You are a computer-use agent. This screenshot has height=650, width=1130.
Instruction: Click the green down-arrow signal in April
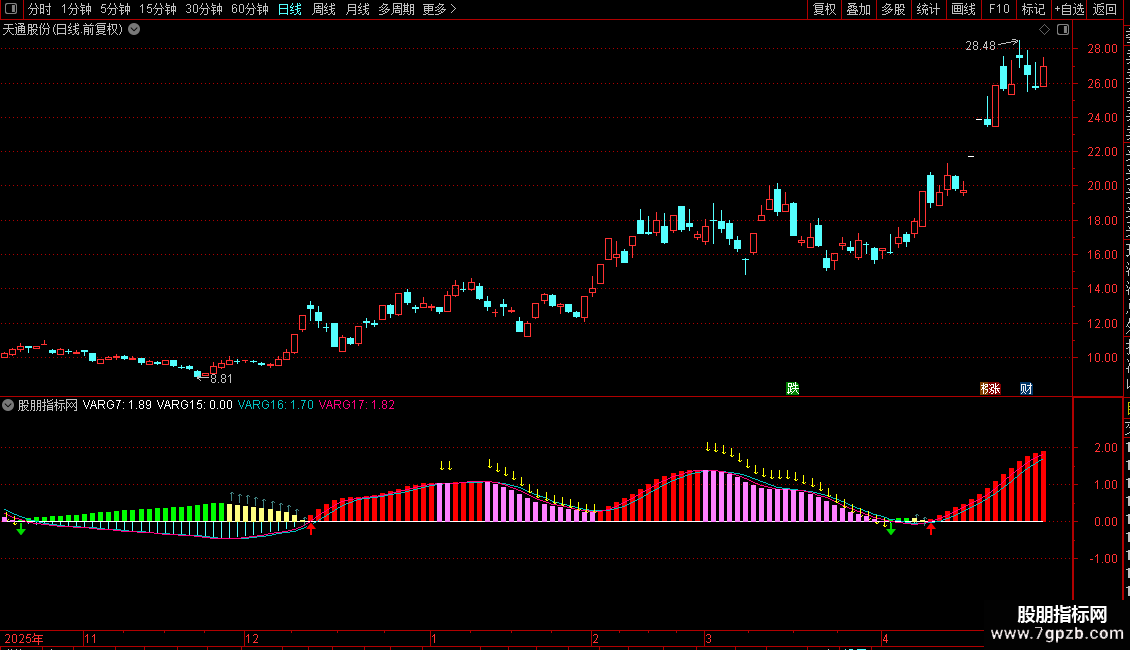[891, 529]
